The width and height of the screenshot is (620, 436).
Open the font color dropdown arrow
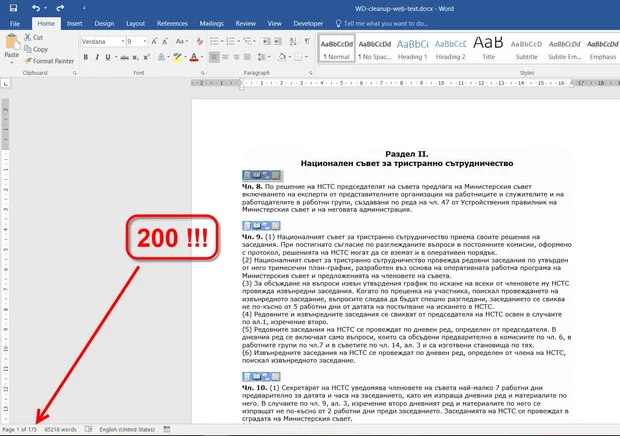(202, 58)
